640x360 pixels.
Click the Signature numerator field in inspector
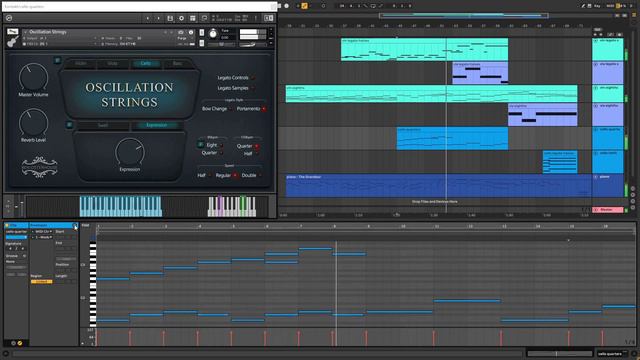(x=10, y=249)
